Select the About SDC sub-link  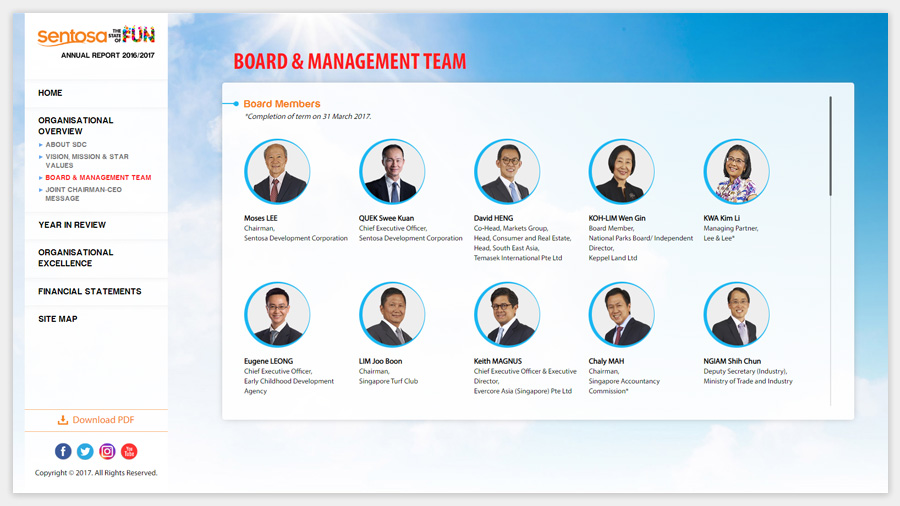click(66, 145)
